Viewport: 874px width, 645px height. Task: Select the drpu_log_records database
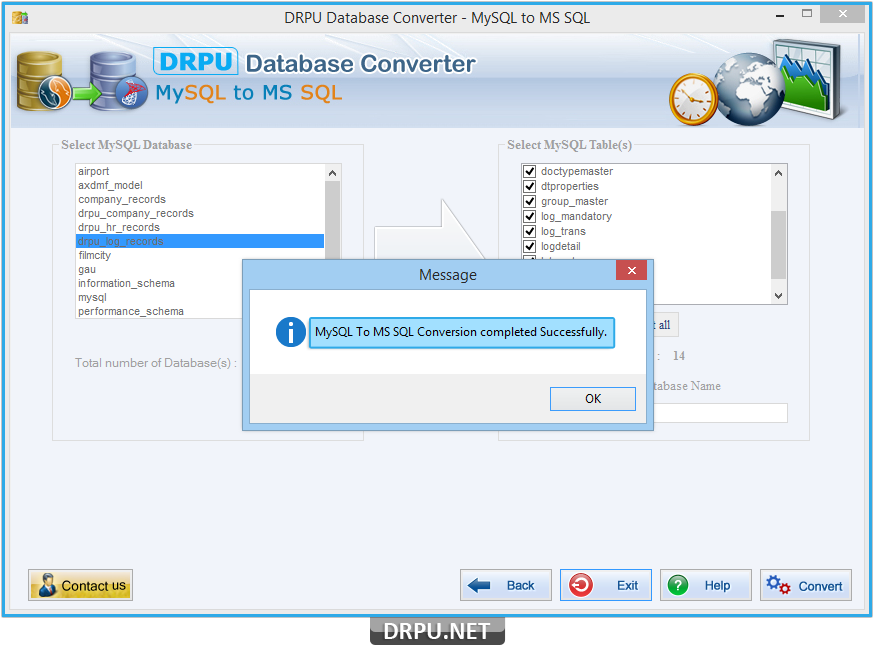tap(200, 241)
